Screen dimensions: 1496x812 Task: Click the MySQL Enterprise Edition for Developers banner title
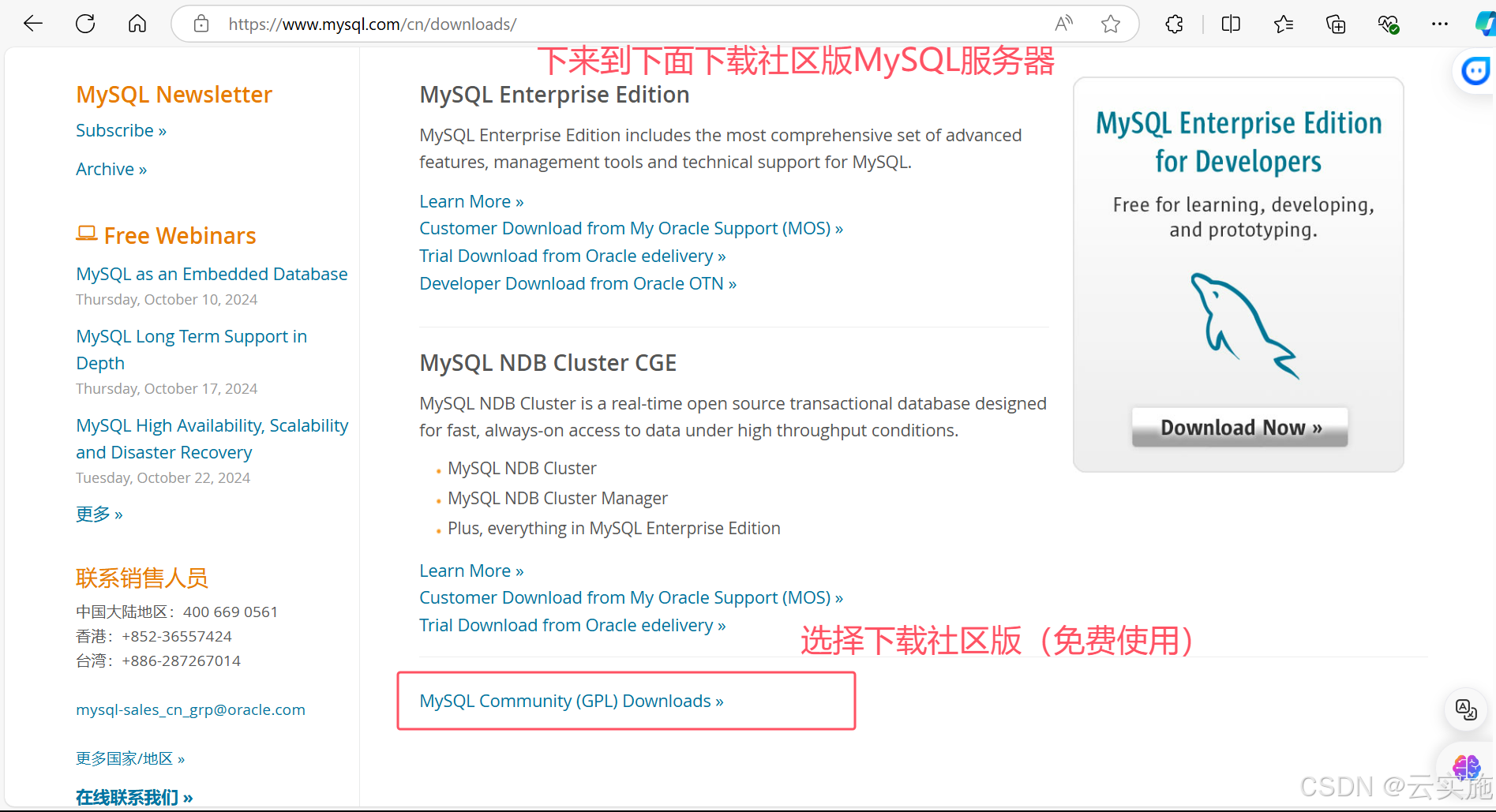(x=1239, y=142)
